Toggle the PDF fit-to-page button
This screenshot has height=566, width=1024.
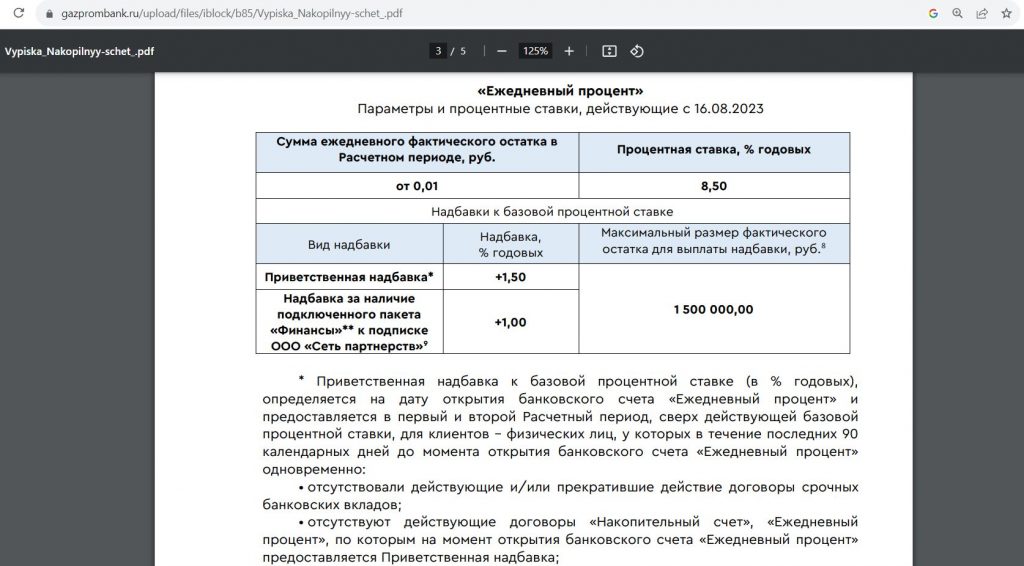pyautogui.click(x=609, y=51)
